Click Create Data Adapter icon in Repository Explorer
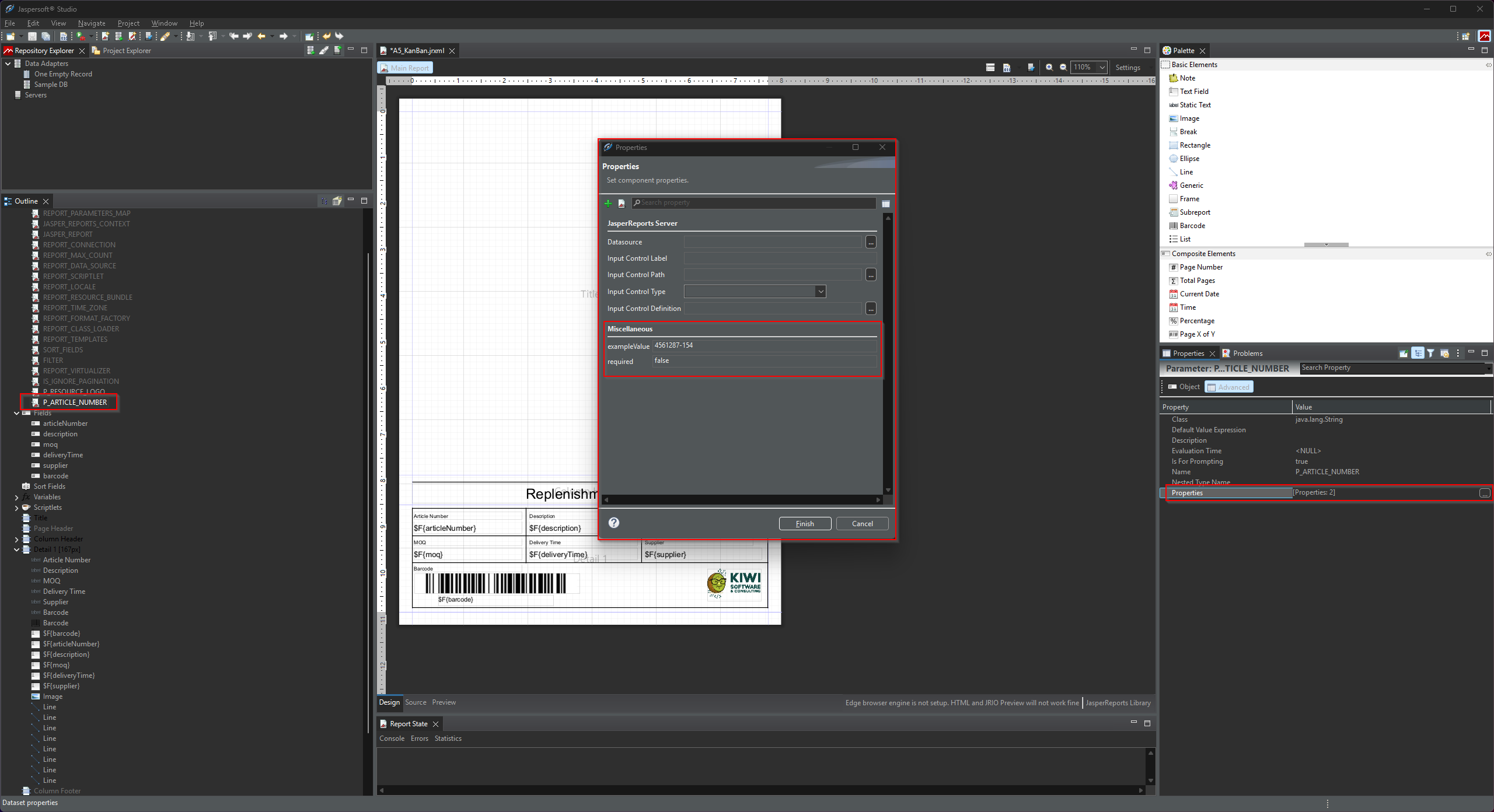1494x812 pixels. pyautogui.click(x=310, y=50)
